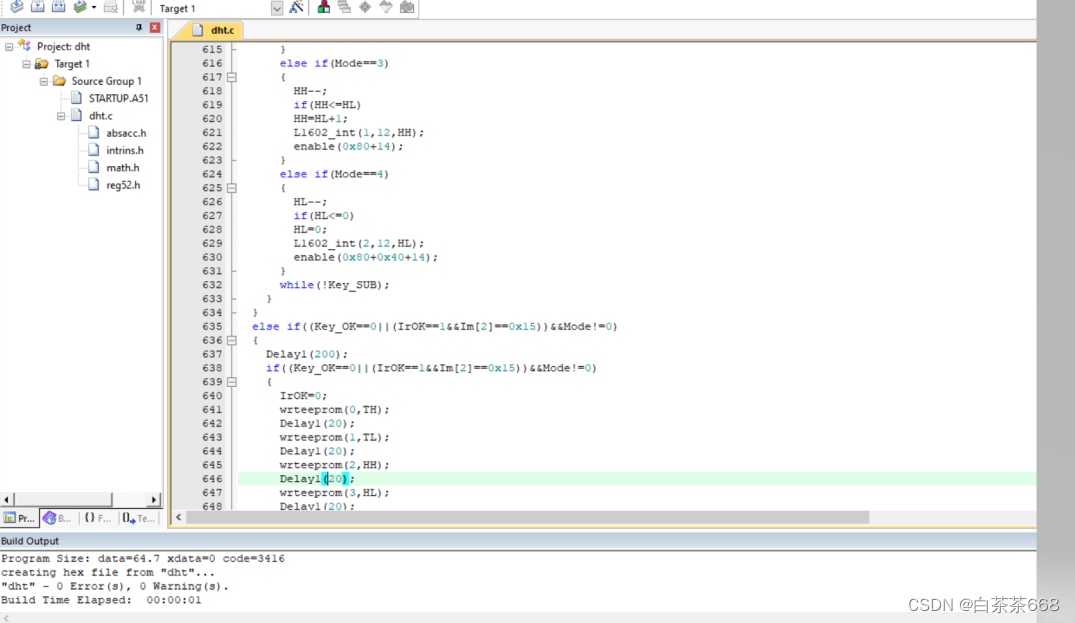Image resolution: width=1075 pixels, height=623 pixels.
Task: Click the Rebuild all target files icon
Action: [58, 7]
